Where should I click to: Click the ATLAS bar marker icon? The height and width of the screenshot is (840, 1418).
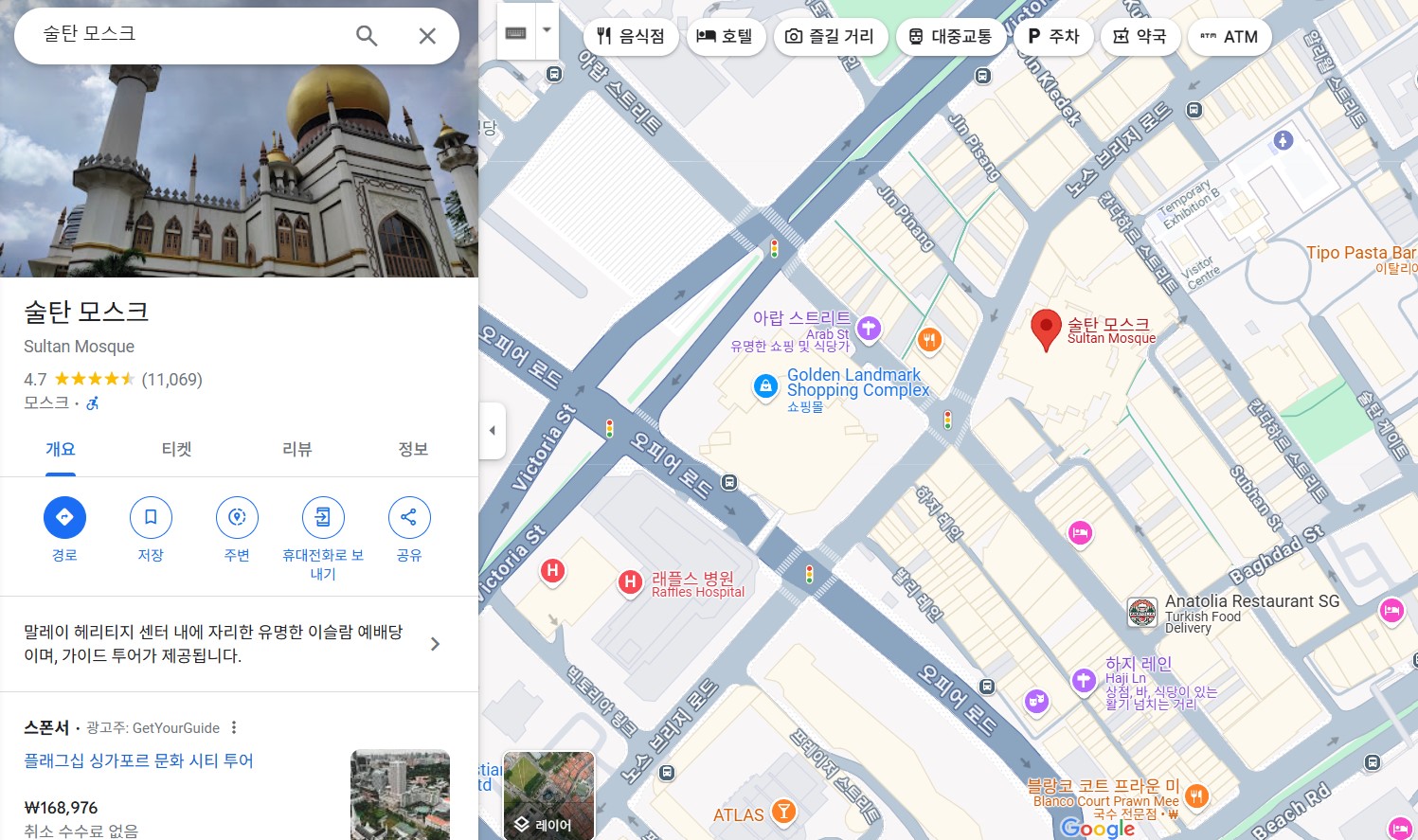pyautogui.click(x=783, y=811)
